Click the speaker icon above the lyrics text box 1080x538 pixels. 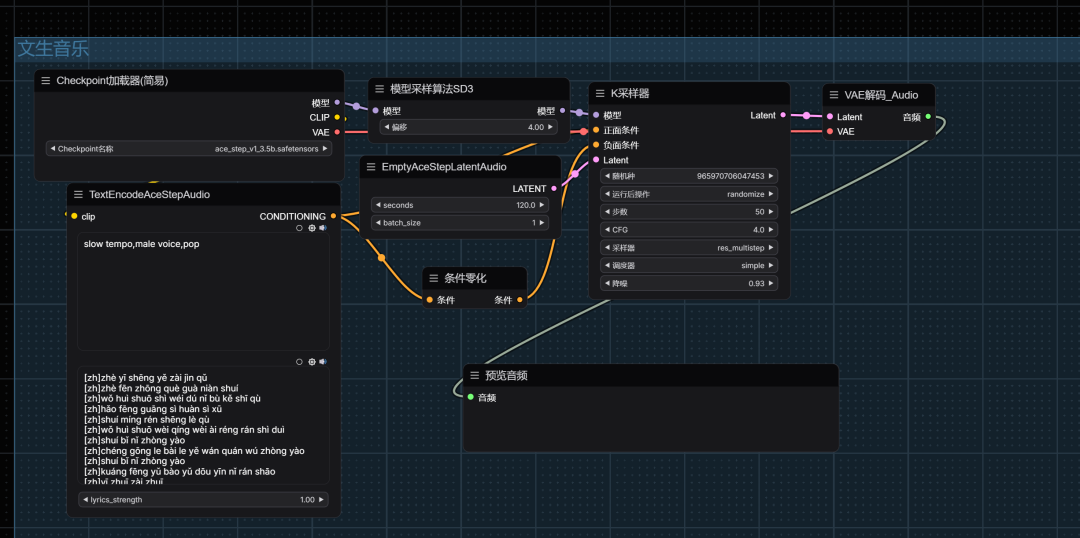pyautogui.click(x=322, y=362)
